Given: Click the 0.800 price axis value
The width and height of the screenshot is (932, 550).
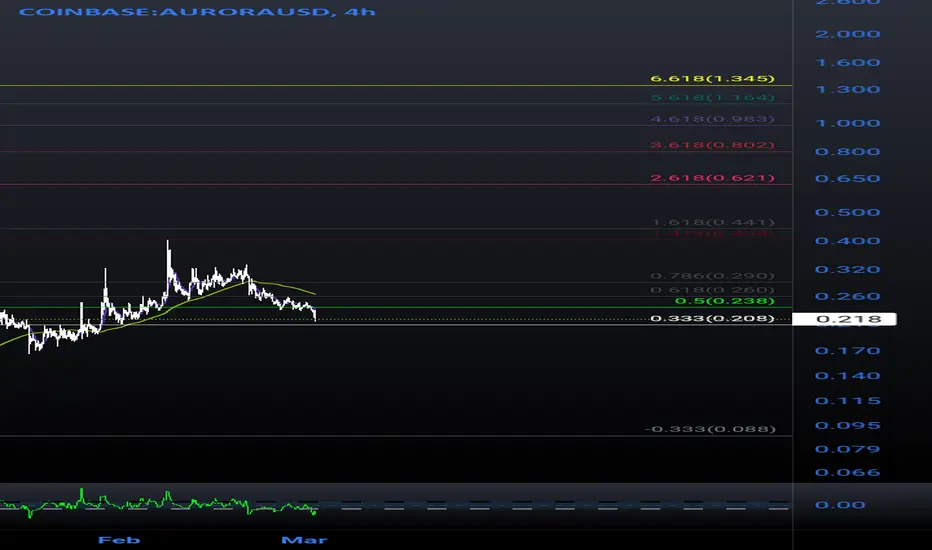Looking at the screenshot, I should pyautogui.click(x=848, y=152).
